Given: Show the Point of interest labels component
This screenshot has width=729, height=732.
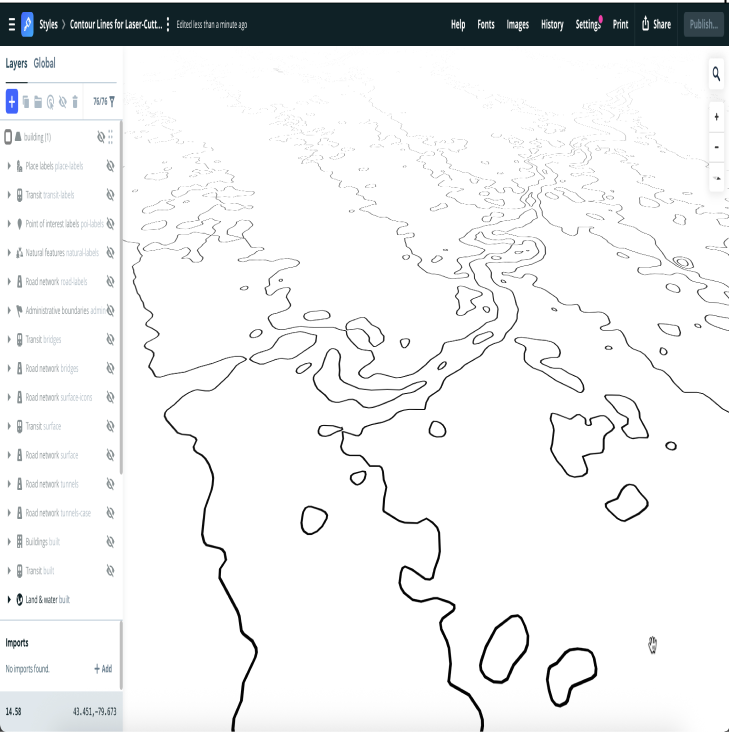Looking at the screenshot, I should tap(111, 224).
